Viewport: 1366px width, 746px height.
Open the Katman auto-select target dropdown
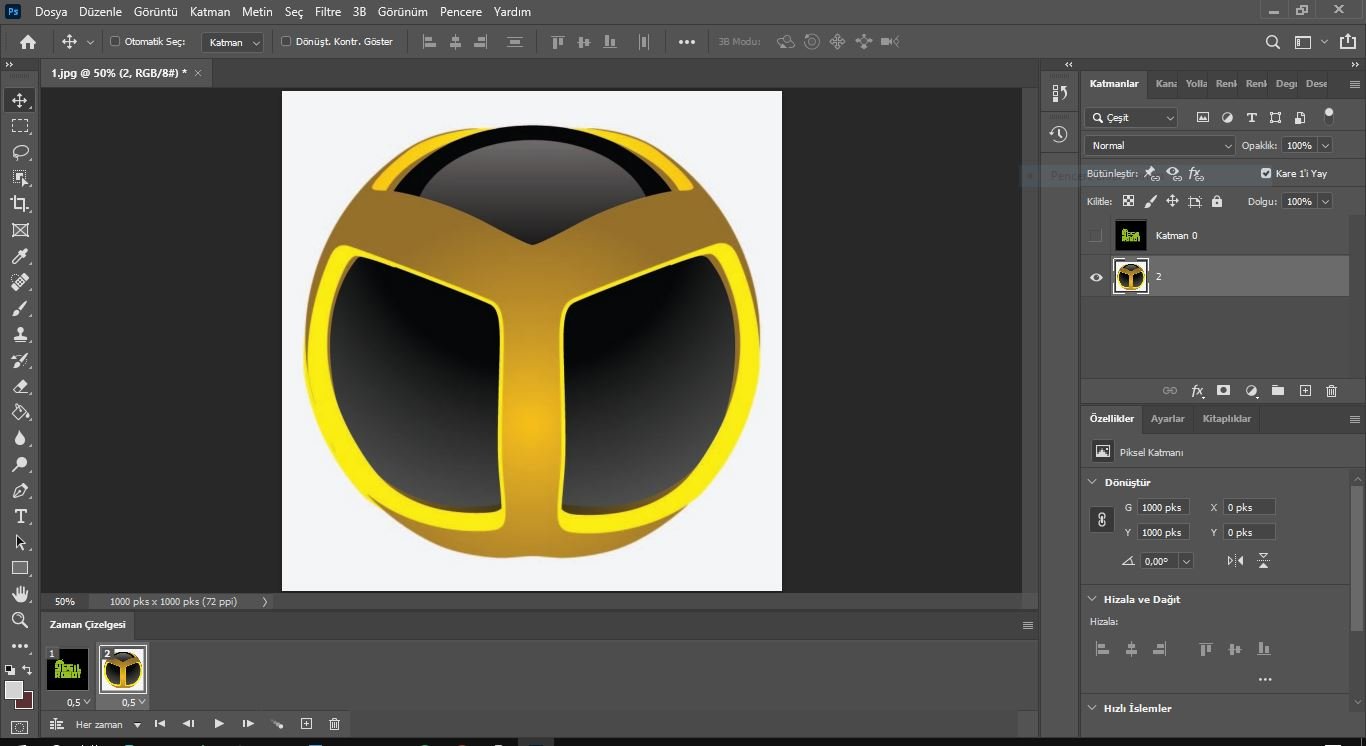click(x=232, y=42)
